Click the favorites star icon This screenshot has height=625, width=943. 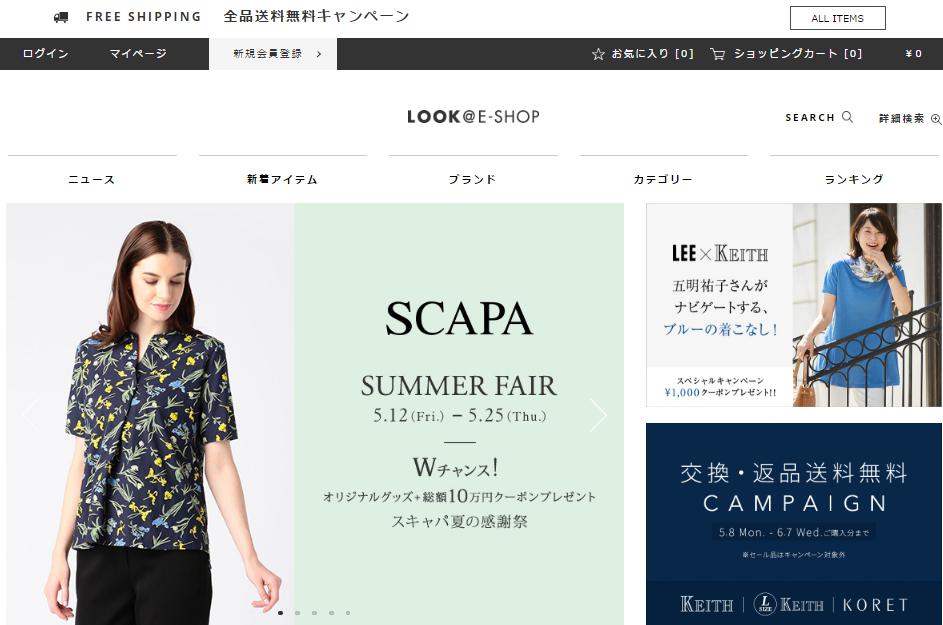(598, 54)
